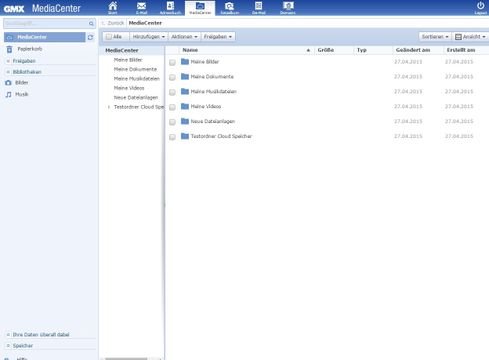Click the Papierkorb trash bin icon

[x=9, y=49]
